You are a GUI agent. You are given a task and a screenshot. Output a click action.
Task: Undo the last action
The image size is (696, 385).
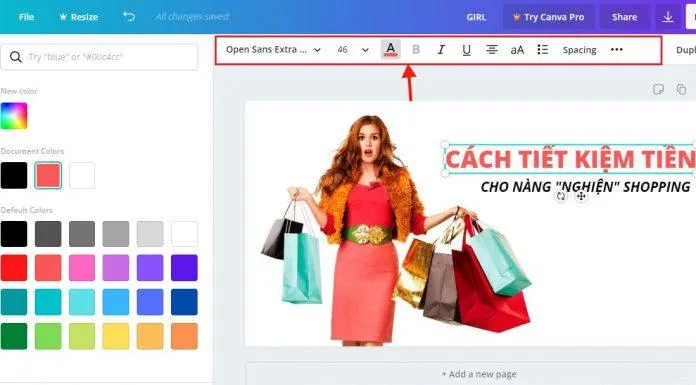point(129,16)
